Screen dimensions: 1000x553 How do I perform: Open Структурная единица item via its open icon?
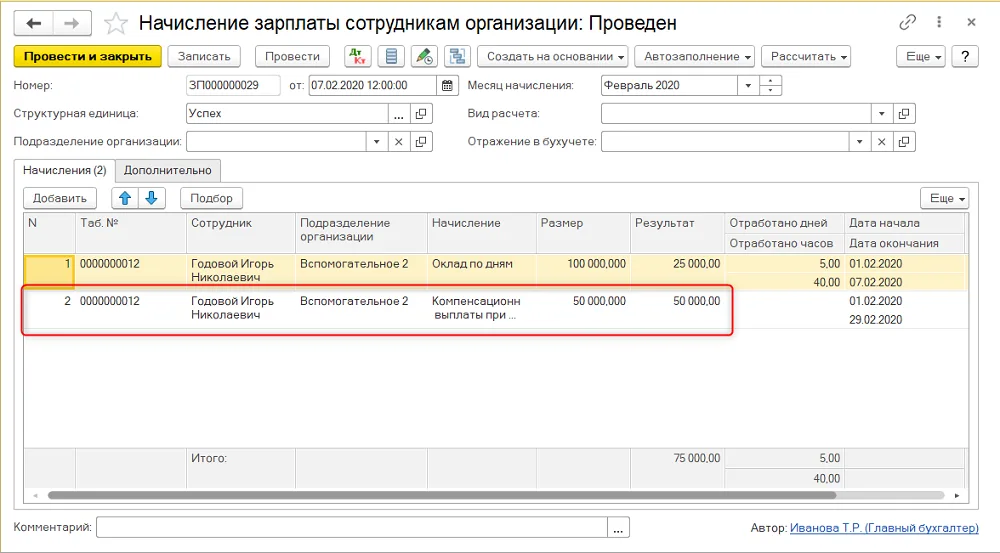pos(421,114)
